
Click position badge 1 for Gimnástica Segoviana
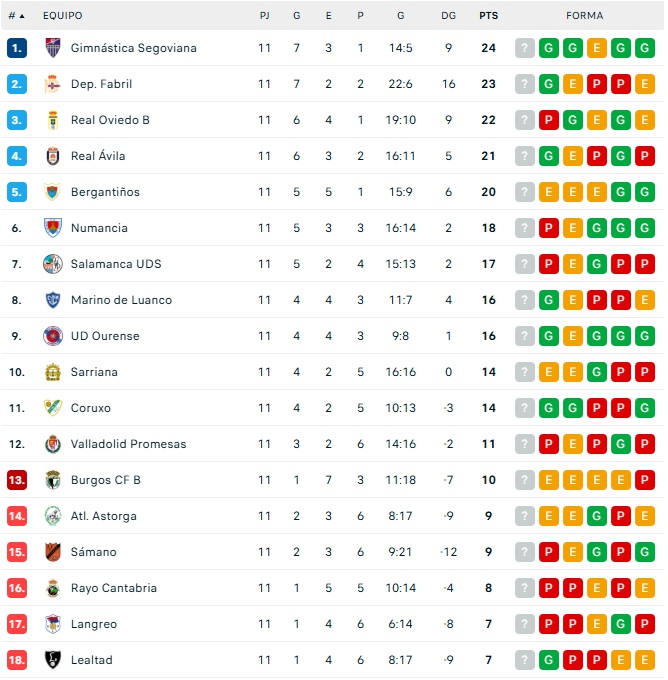[x=16, y=48]
